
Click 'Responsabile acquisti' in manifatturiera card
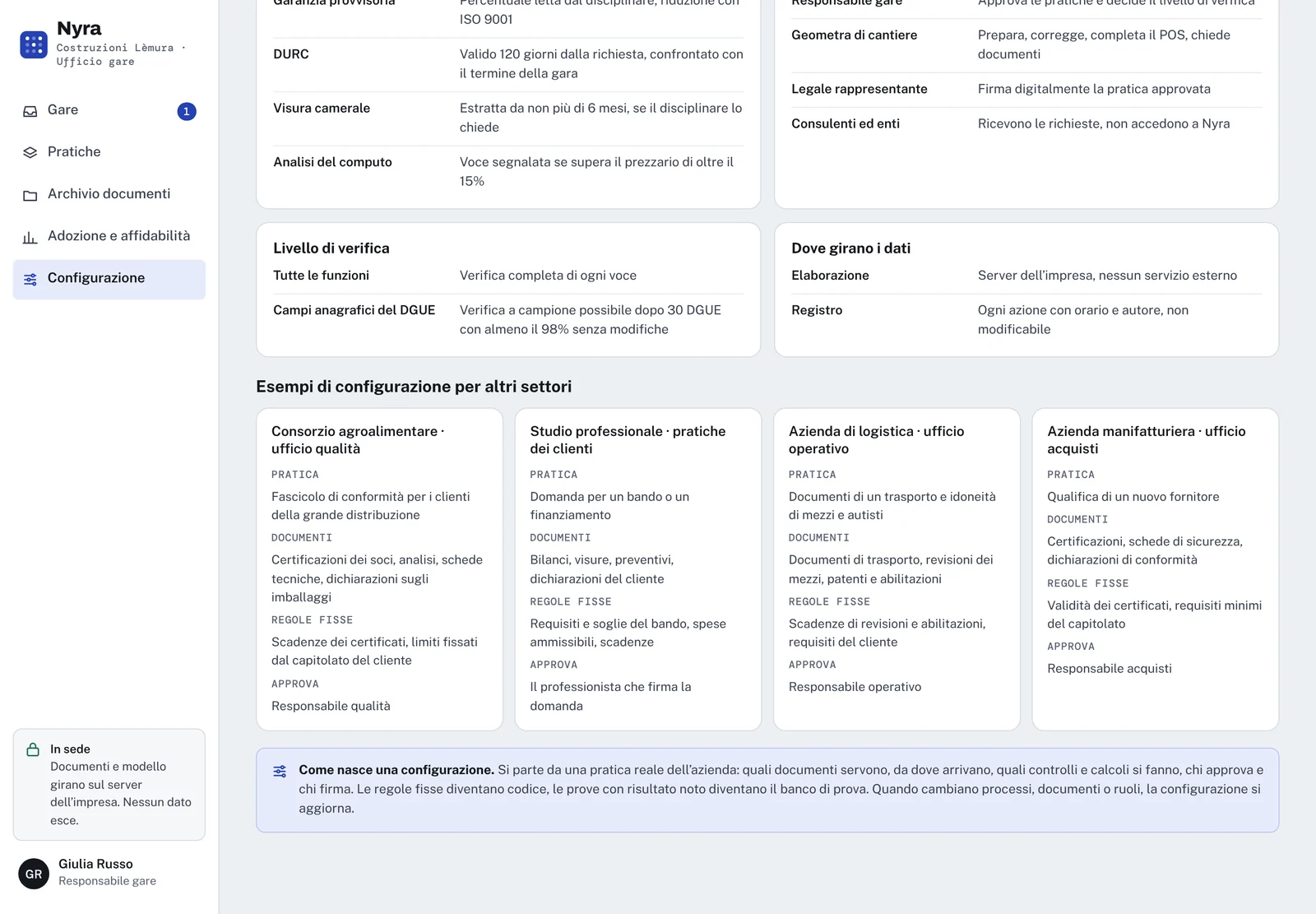click(x=1110, y=669)
